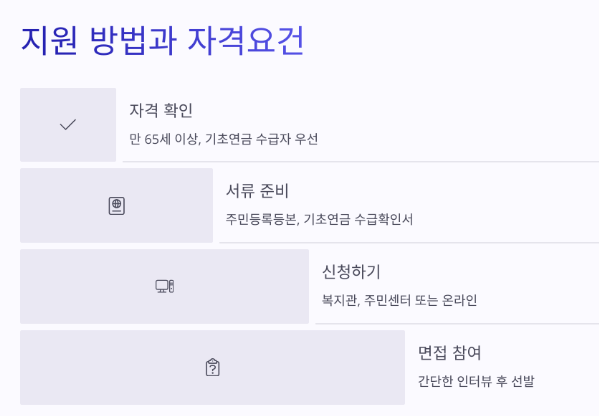Click the text 주민등록등본
This screenshot has width=599, height=416.
[x=262, y=219]
